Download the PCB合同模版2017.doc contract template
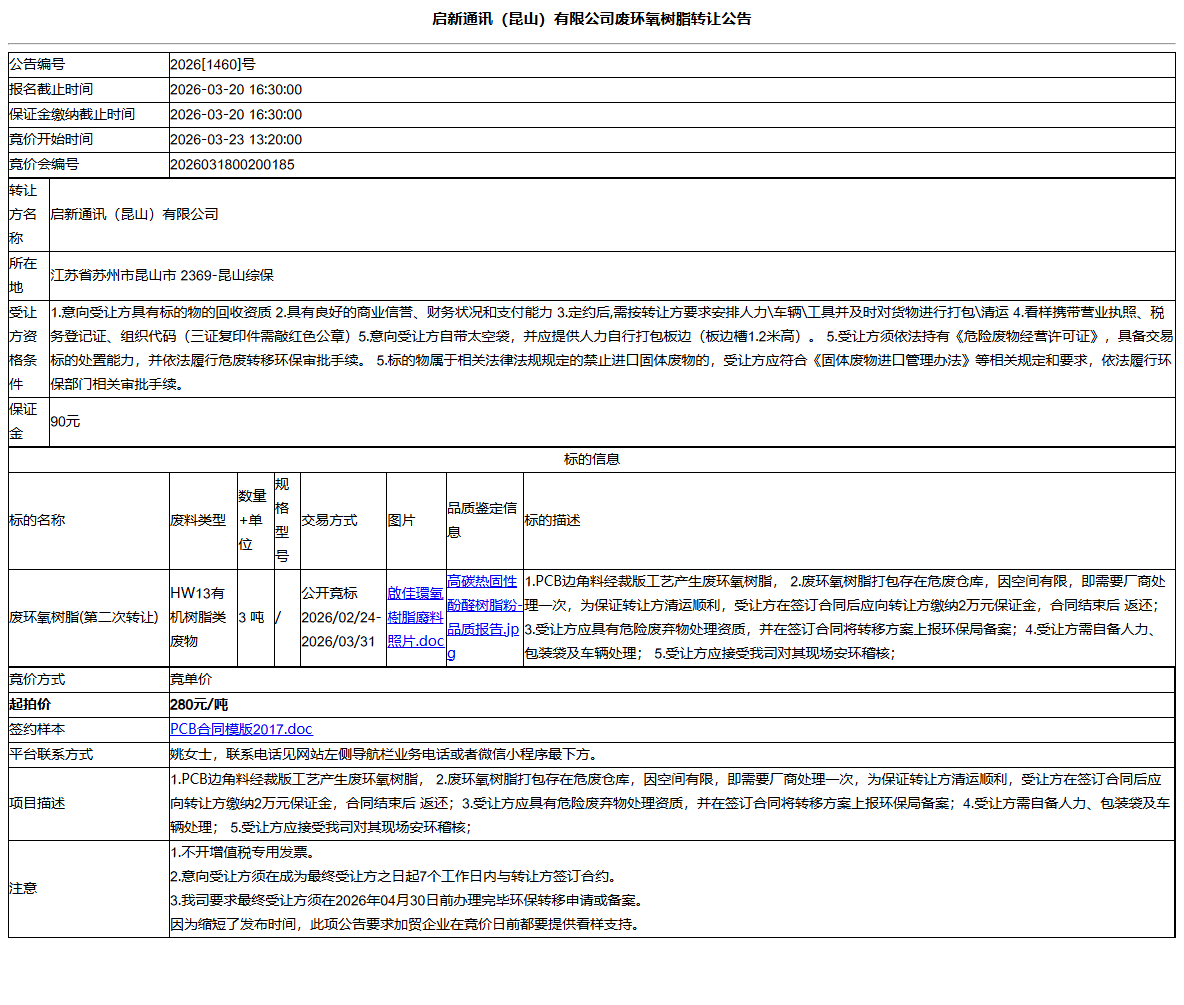Screen dimensions: 1184x1005 240,729
